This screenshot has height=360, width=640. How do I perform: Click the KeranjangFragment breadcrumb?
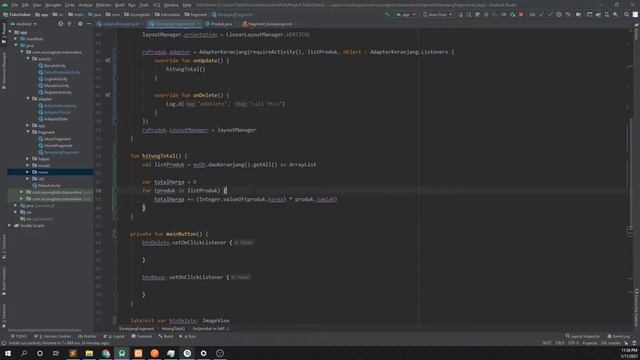click(136, 329)
